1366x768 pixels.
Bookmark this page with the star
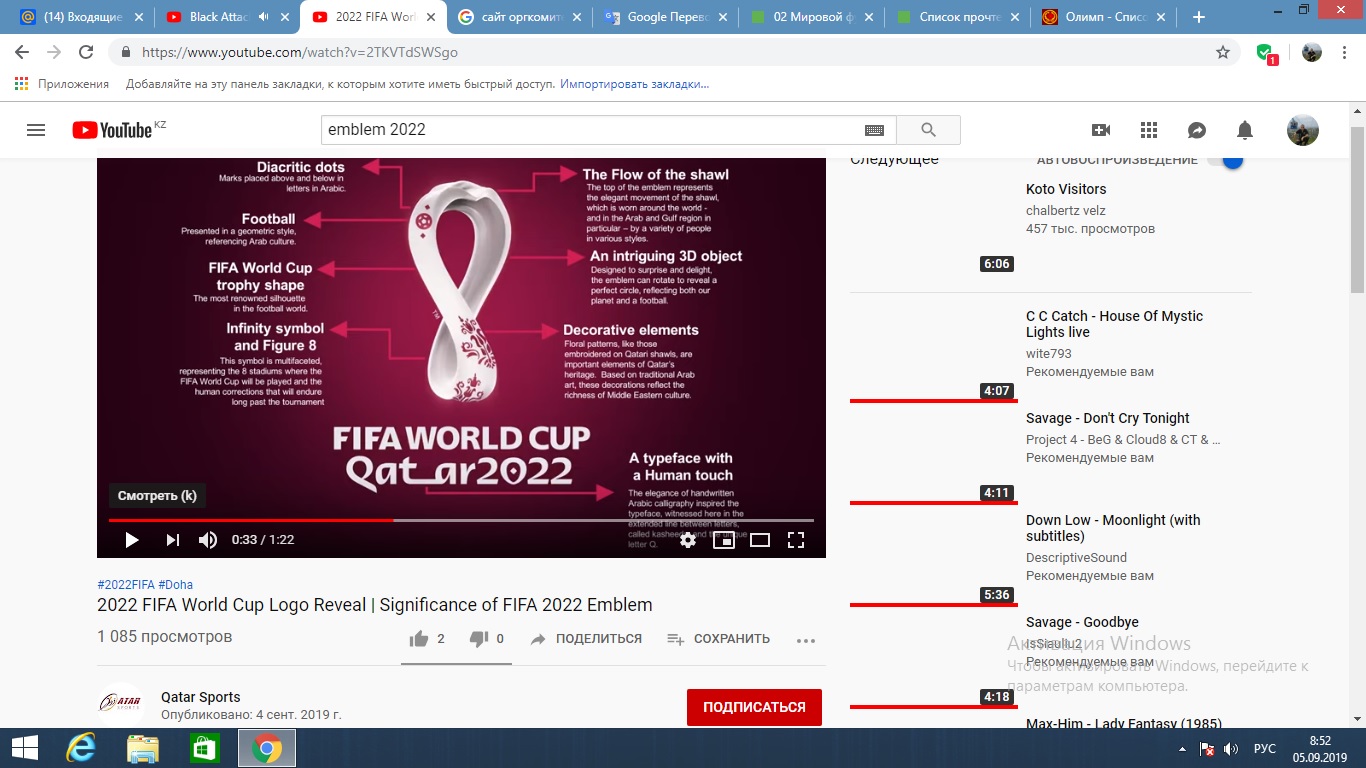(x=1223, y=53)
